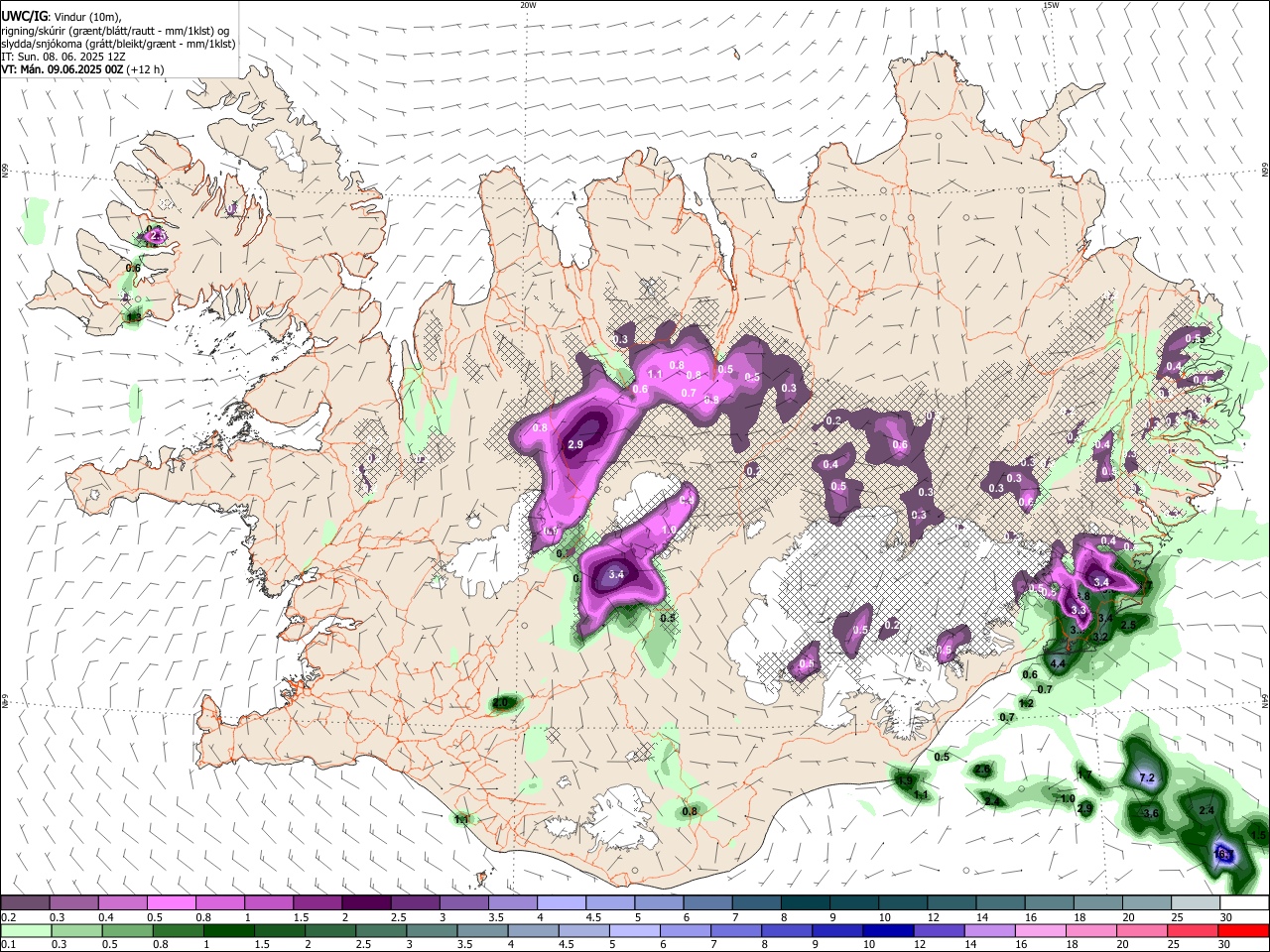Click the black 3.2 rain value
The image size is (1270, 952).
1100,637
